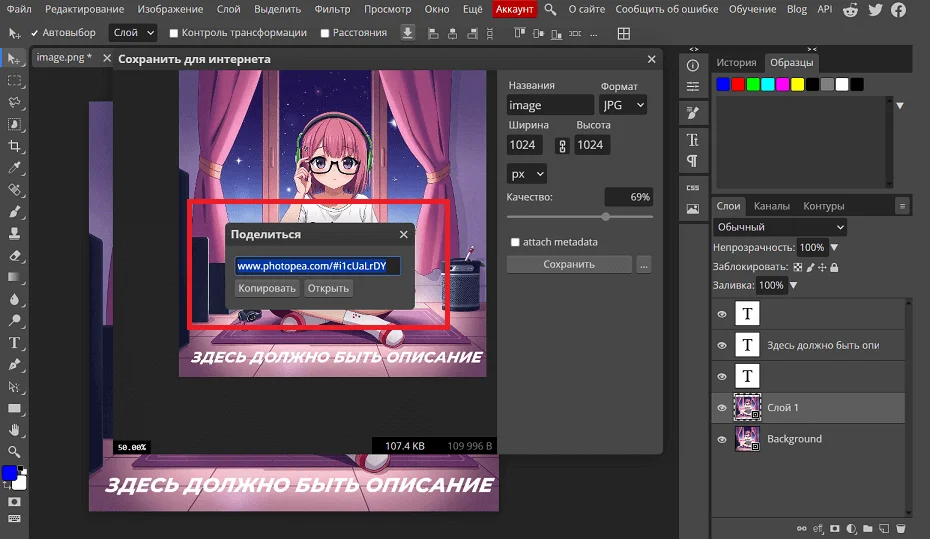Hide the Background layer with eye icon
930x539 pixels.
coord(722,439)
